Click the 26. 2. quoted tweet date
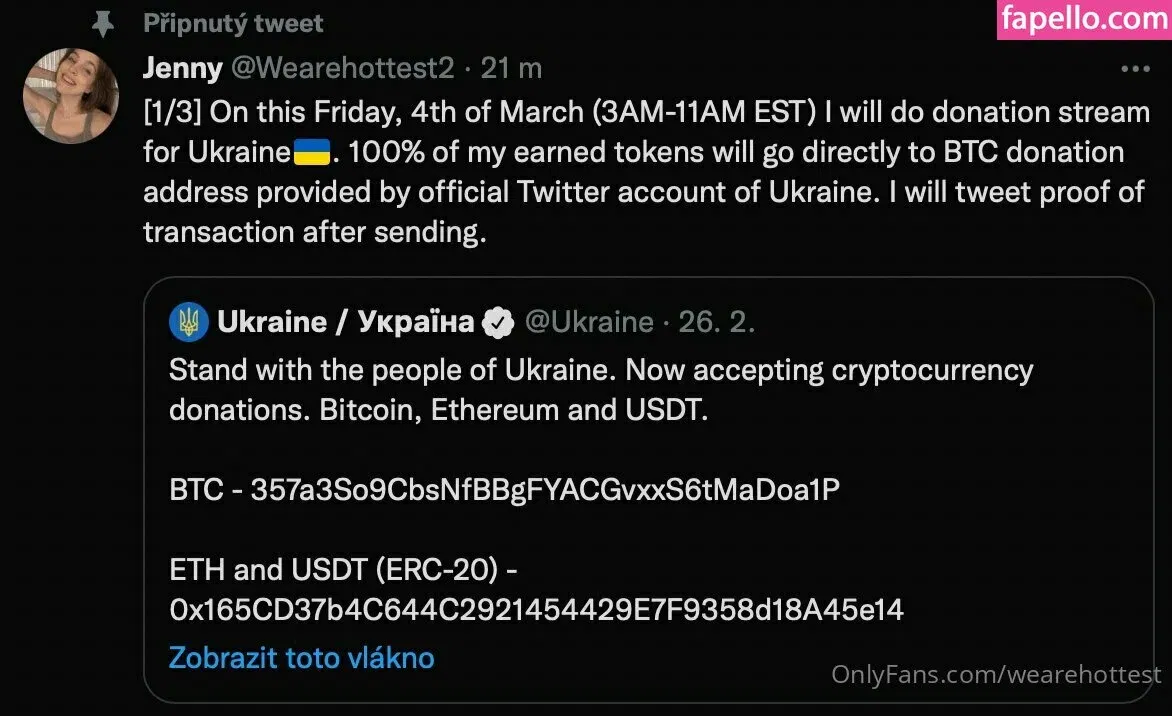The width and height of the screenshot is (1172, 716). (x=716, y=322)
